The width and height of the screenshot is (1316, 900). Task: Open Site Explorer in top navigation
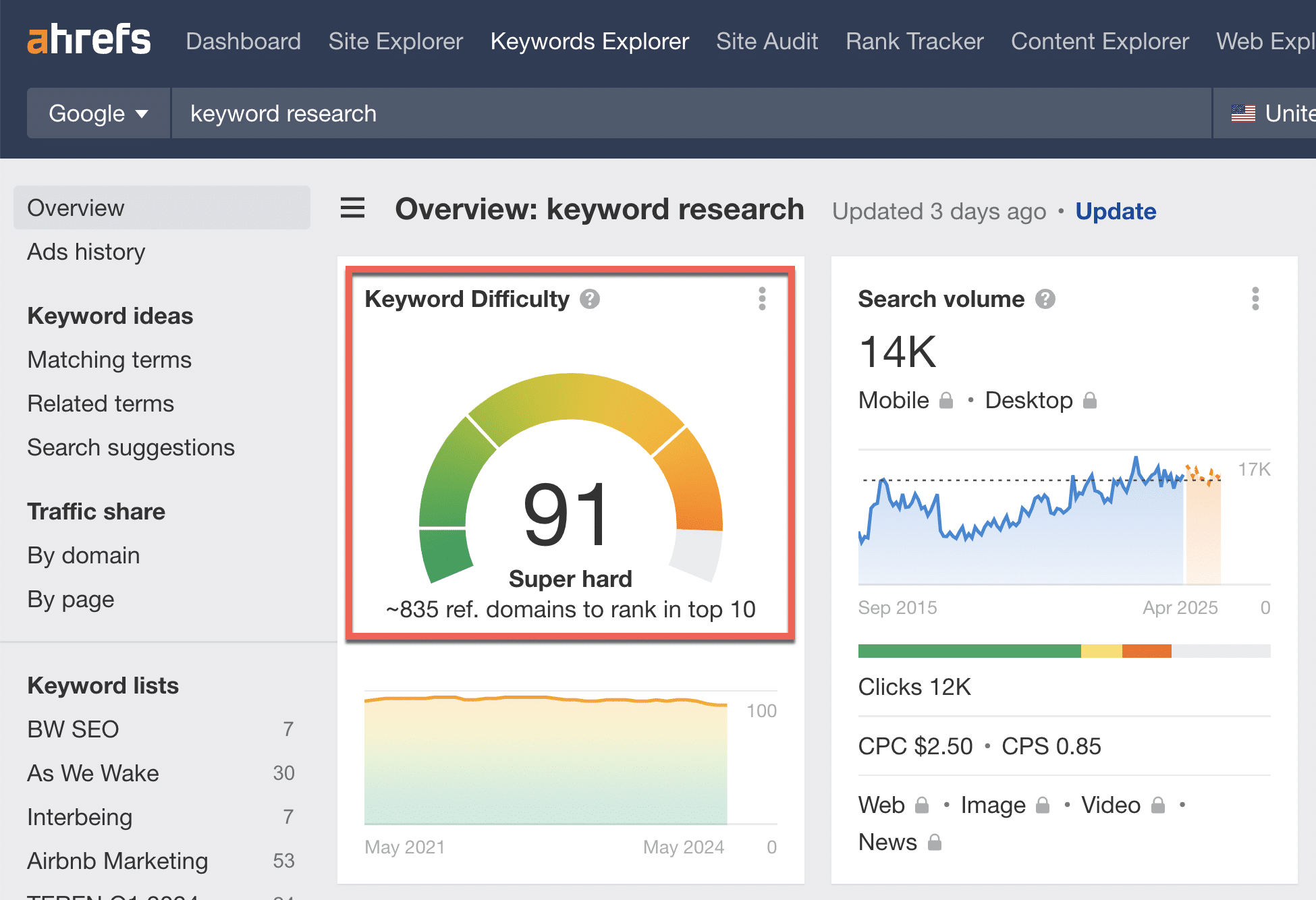pyautogui.click(x=395, y=41)
